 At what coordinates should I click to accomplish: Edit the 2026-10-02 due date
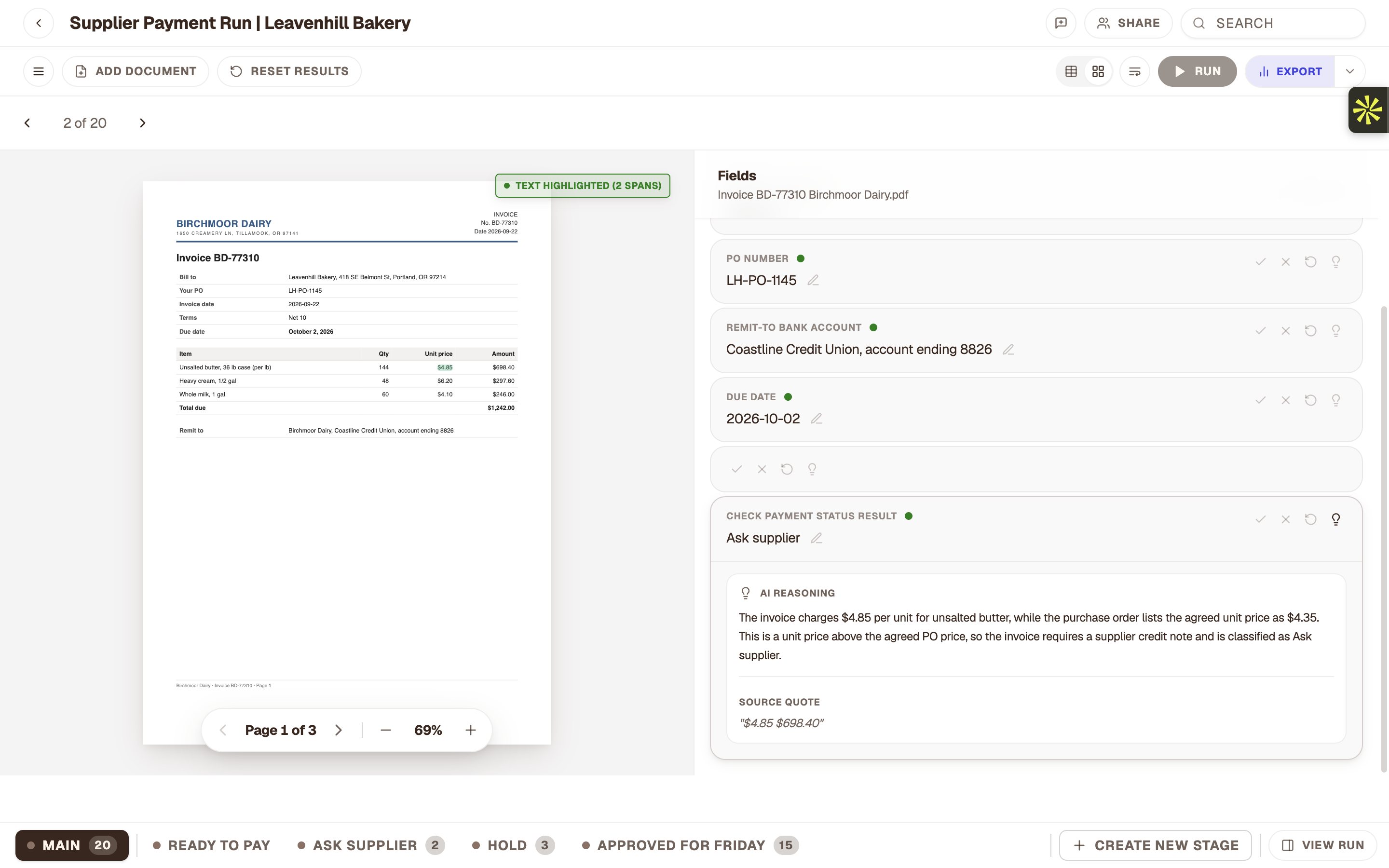click(817, 419)
